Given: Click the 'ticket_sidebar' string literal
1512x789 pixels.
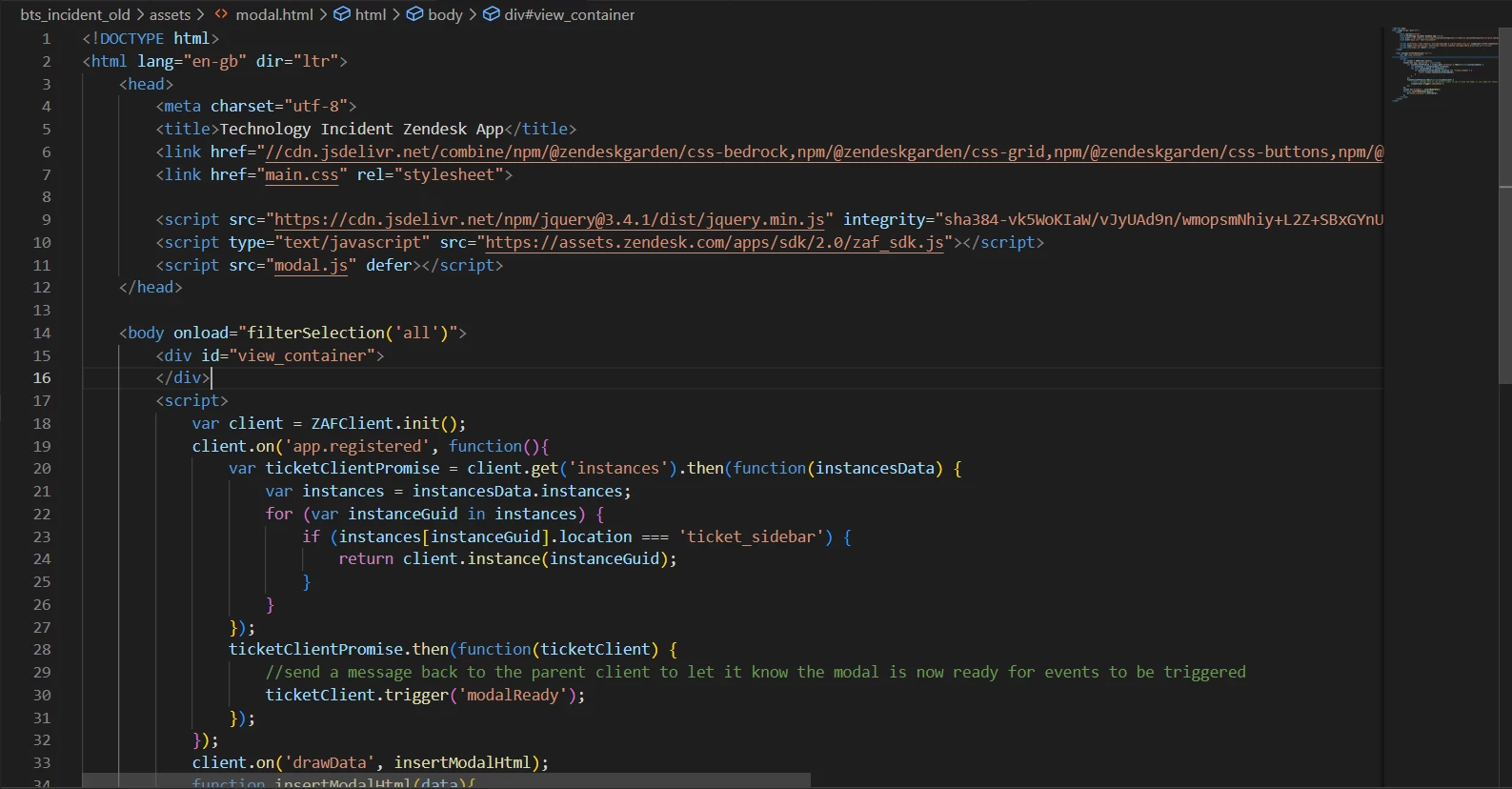Looking at the screenshot, I should point(752,536).
